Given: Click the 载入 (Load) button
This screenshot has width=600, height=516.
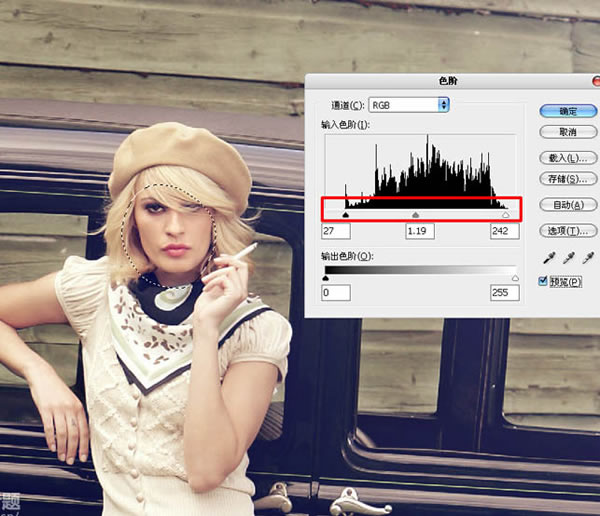Looking at the screenshot, I should (x=561, y=158).
